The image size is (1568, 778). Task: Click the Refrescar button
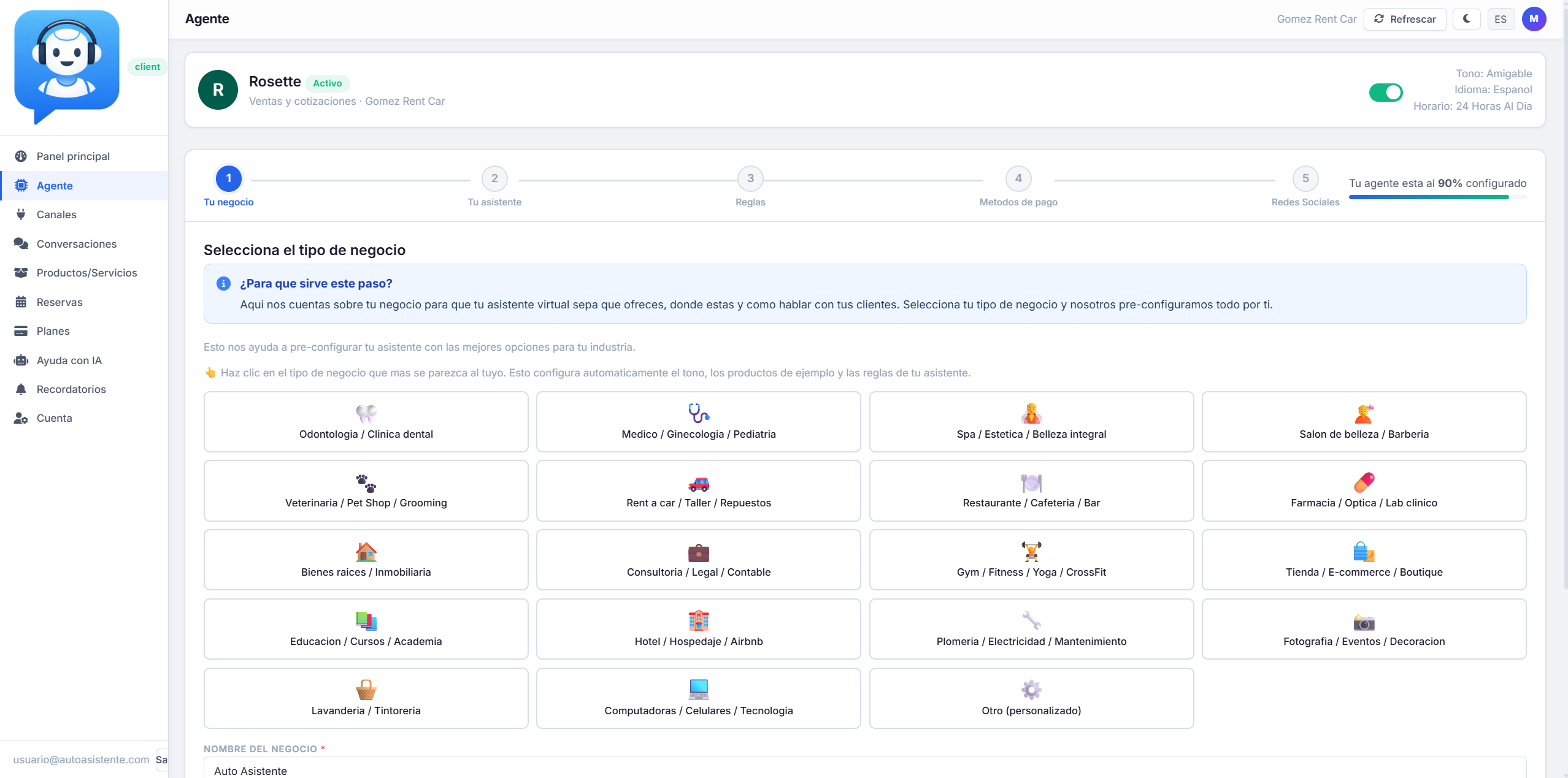click(1405, 19)
